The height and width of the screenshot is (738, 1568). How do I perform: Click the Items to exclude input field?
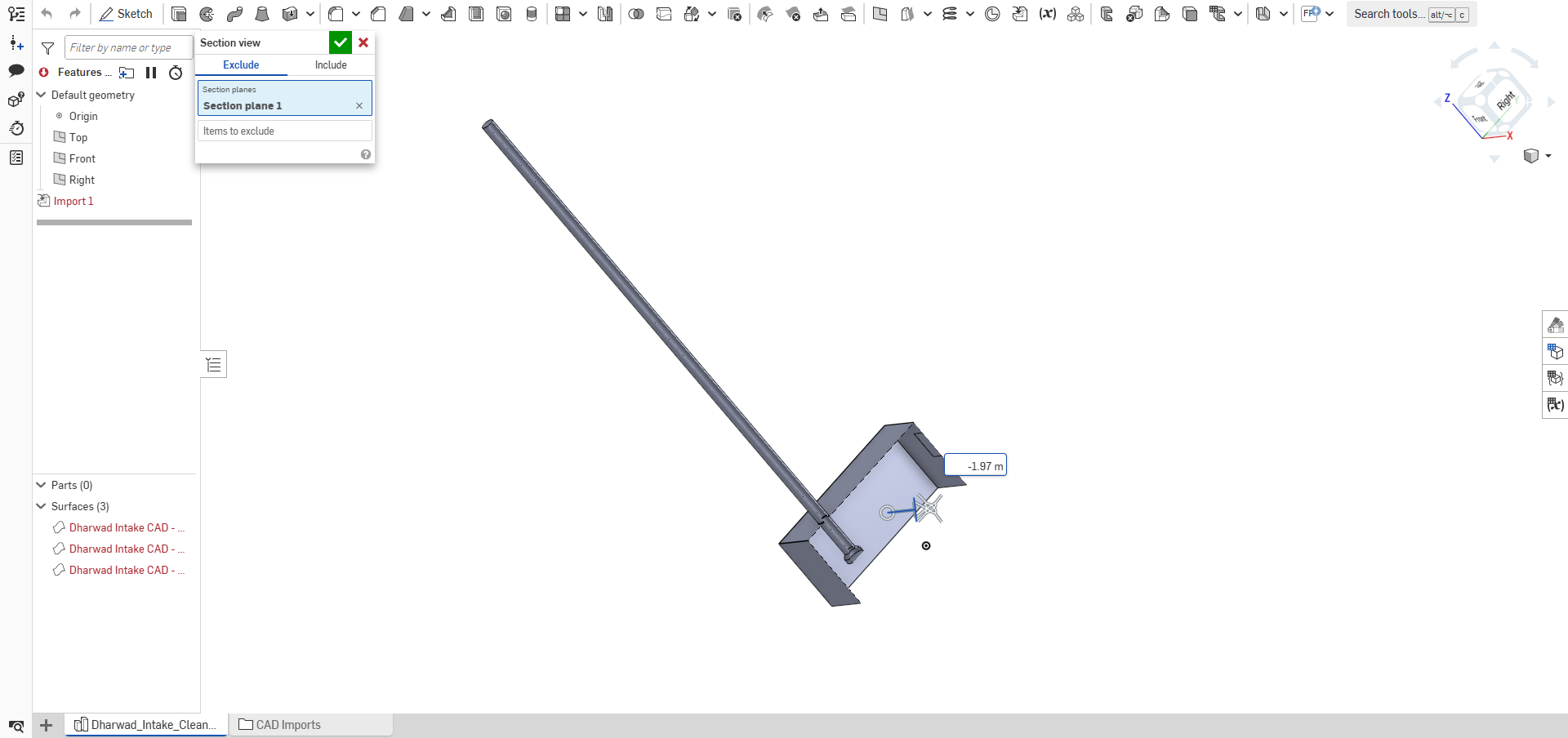[x=283, y=131]
